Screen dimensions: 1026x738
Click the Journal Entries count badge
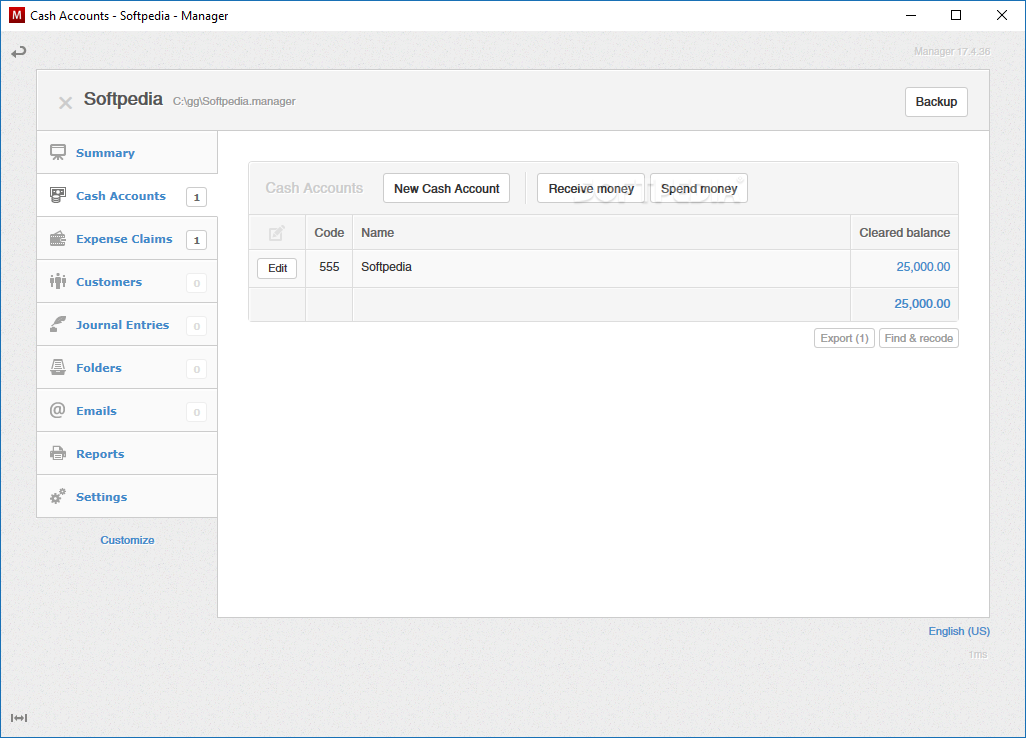click(x=196, y=326)
